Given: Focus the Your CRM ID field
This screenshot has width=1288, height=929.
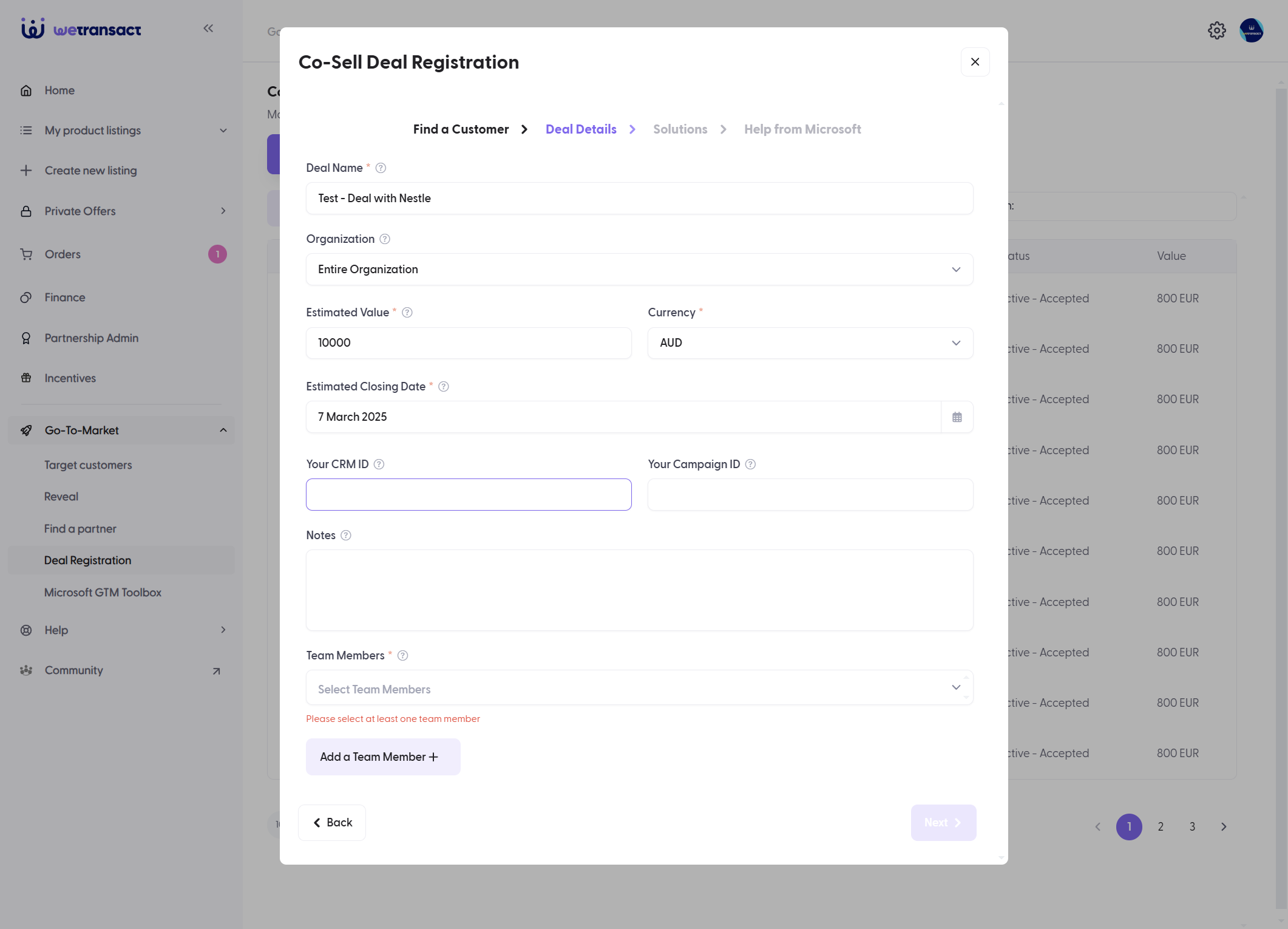Looking at the screenshot, I should pyautogui.click(x=469, y=495).
